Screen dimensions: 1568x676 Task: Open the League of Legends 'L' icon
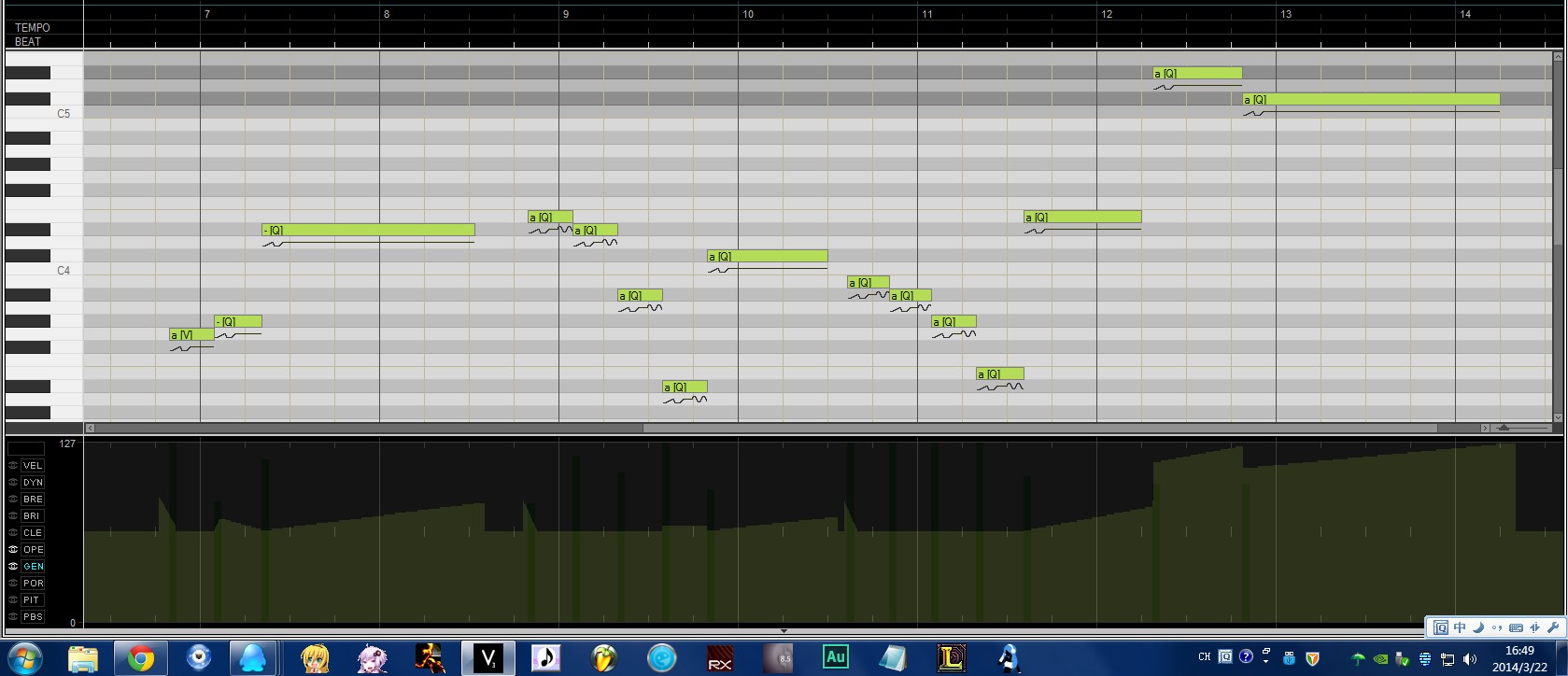click(x=951, y=658)
